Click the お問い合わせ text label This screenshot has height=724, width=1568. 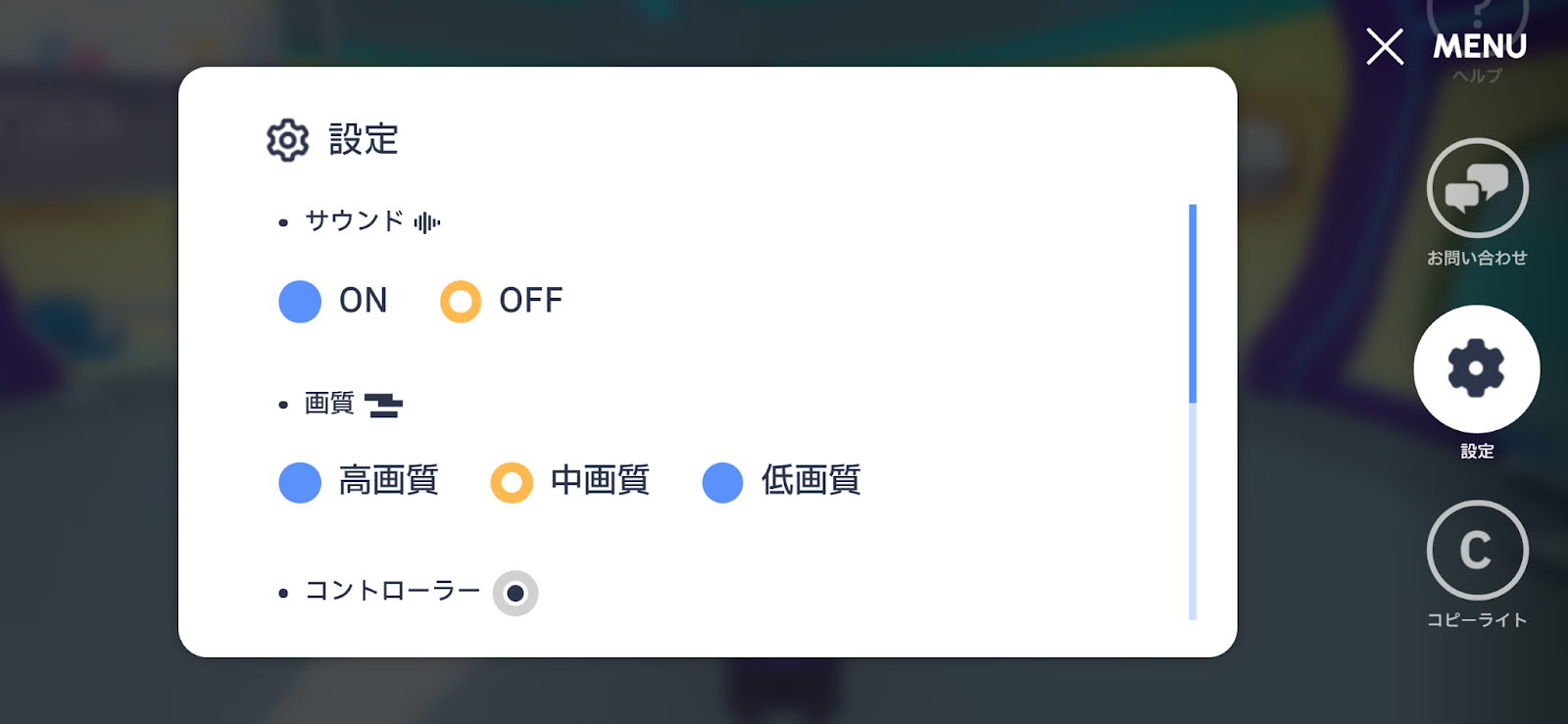[1477, 258]
